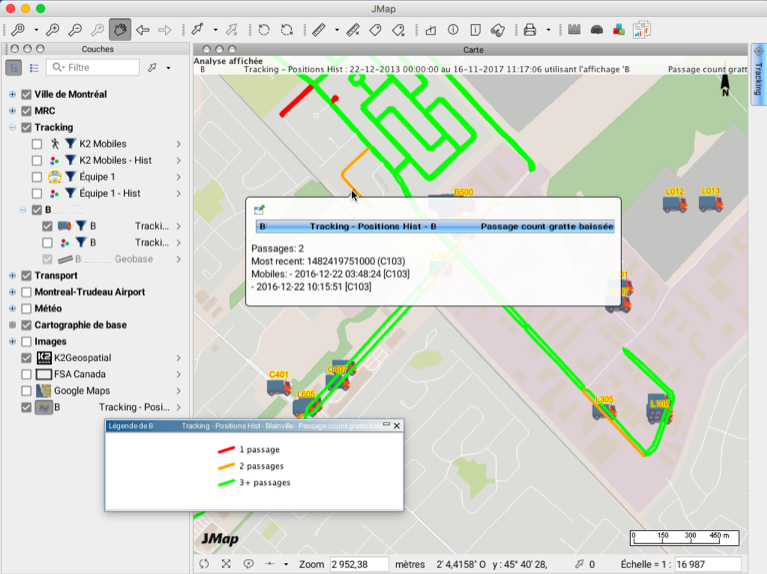
Task: Expand the Météo group
Action: pos(12,308)
